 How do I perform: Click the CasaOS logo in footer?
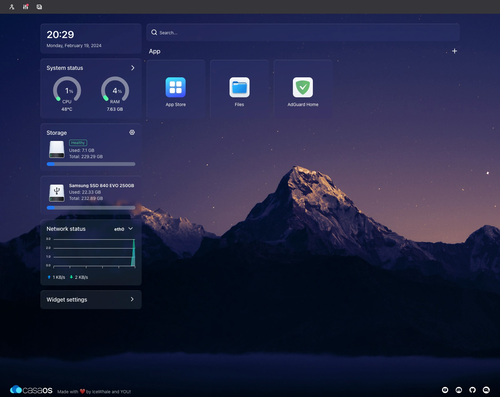(x=31, y=390)
